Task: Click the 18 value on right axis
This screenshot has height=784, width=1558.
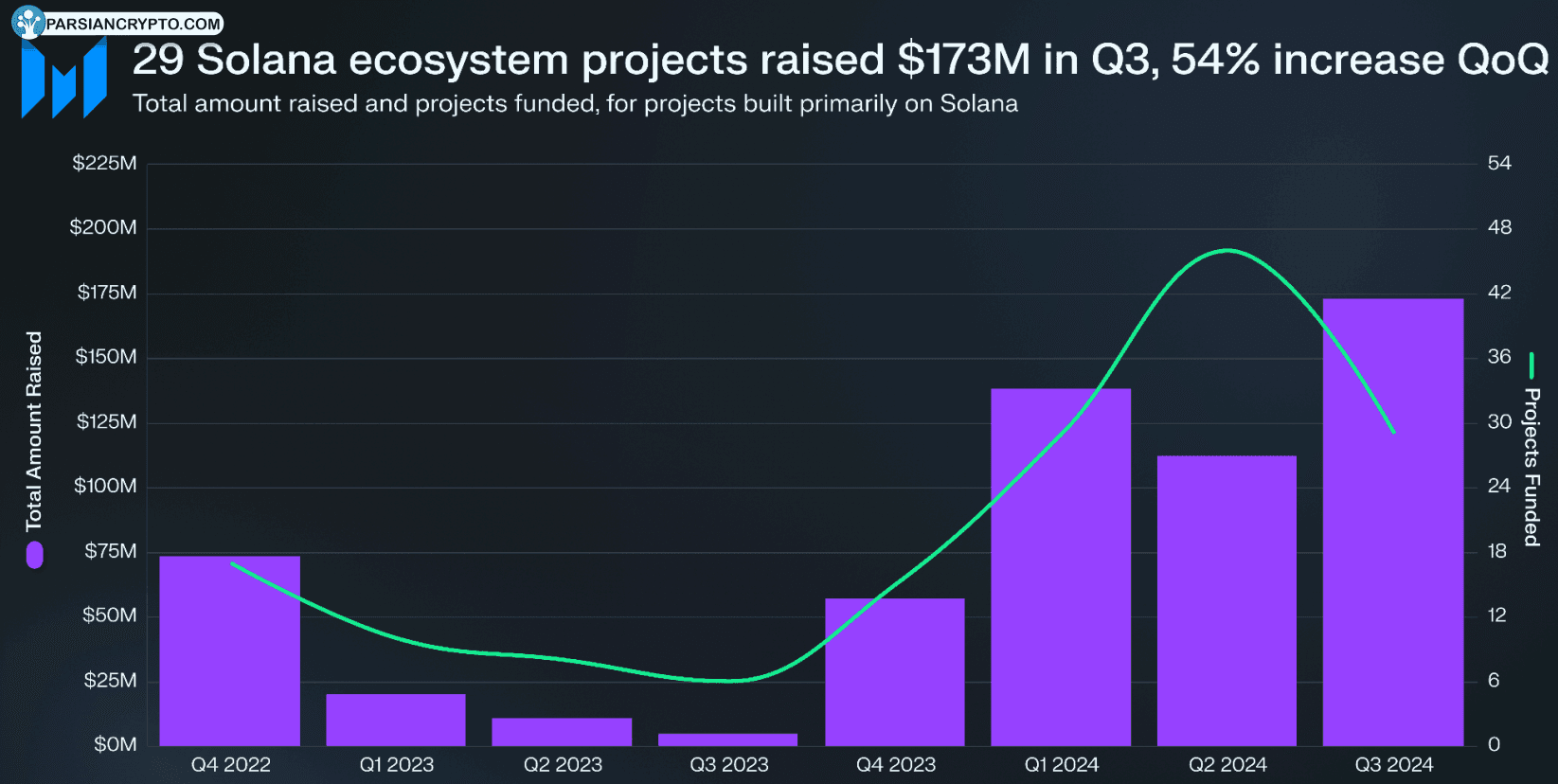Action: (1497, 551)
